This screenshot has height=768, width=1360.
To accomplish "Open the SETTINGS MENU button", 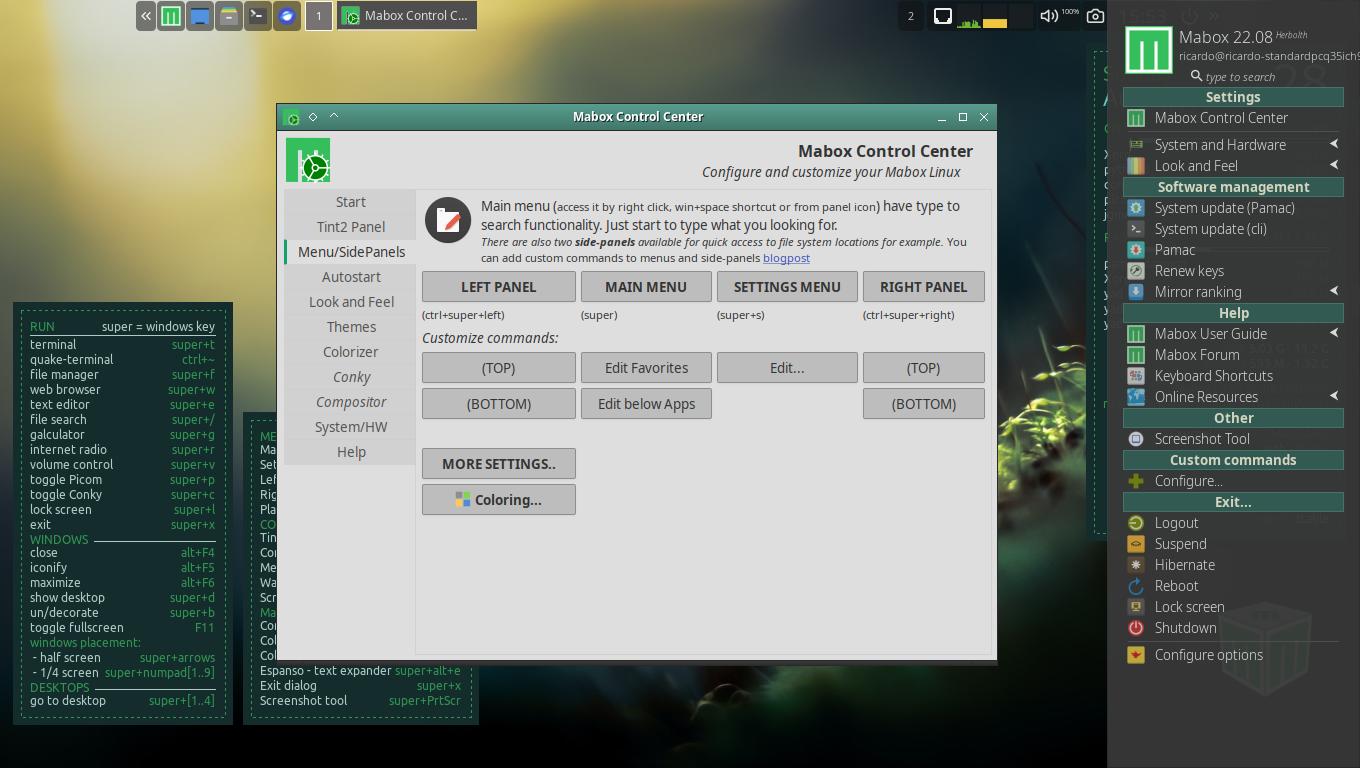I will coord(787,287).
